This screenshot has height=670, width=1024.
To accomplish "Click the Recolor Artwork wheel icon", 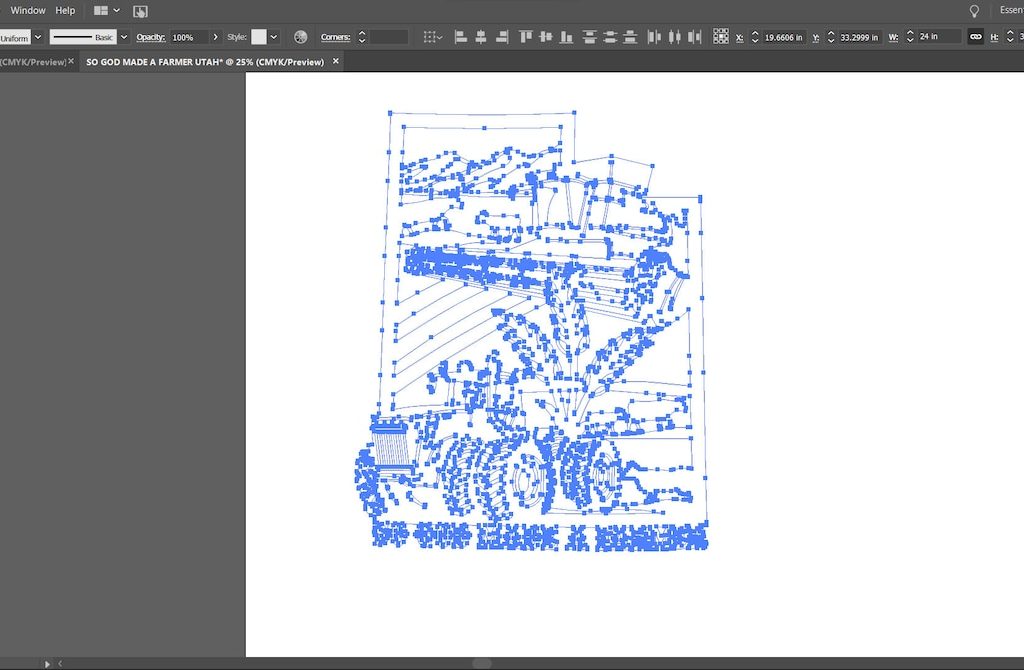I will (301, 37).
